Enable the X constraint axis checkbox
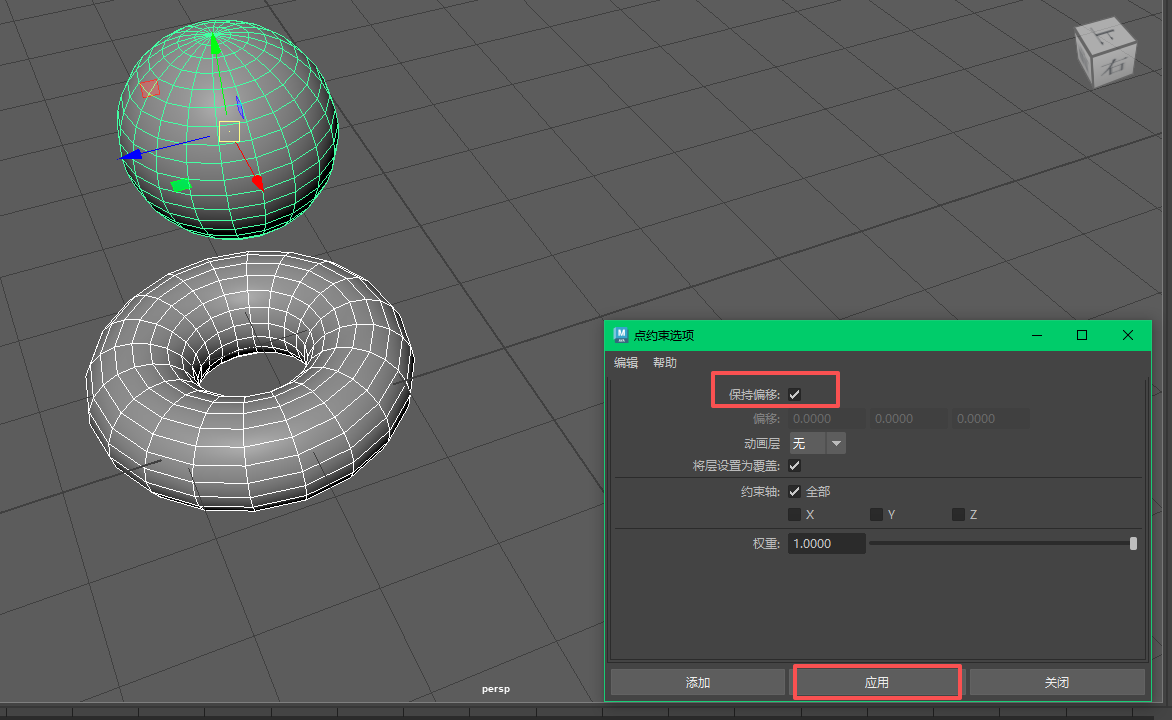 (x=795, y=514)
